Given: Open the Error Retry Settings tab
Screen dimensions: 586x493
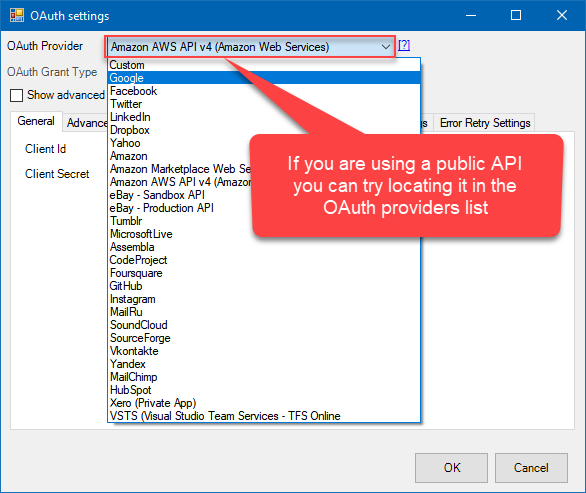Looking at the screenshot, I should coord(485,123).
